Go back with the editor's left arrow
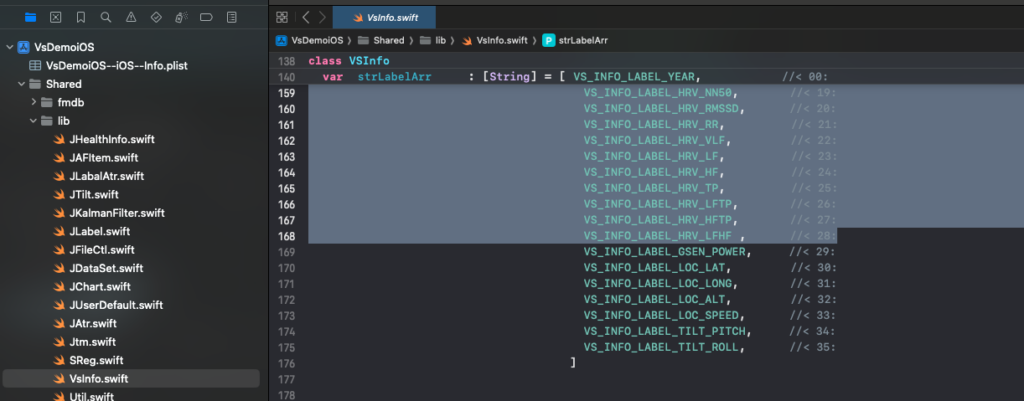The image size is (1024, 401). 306,17
